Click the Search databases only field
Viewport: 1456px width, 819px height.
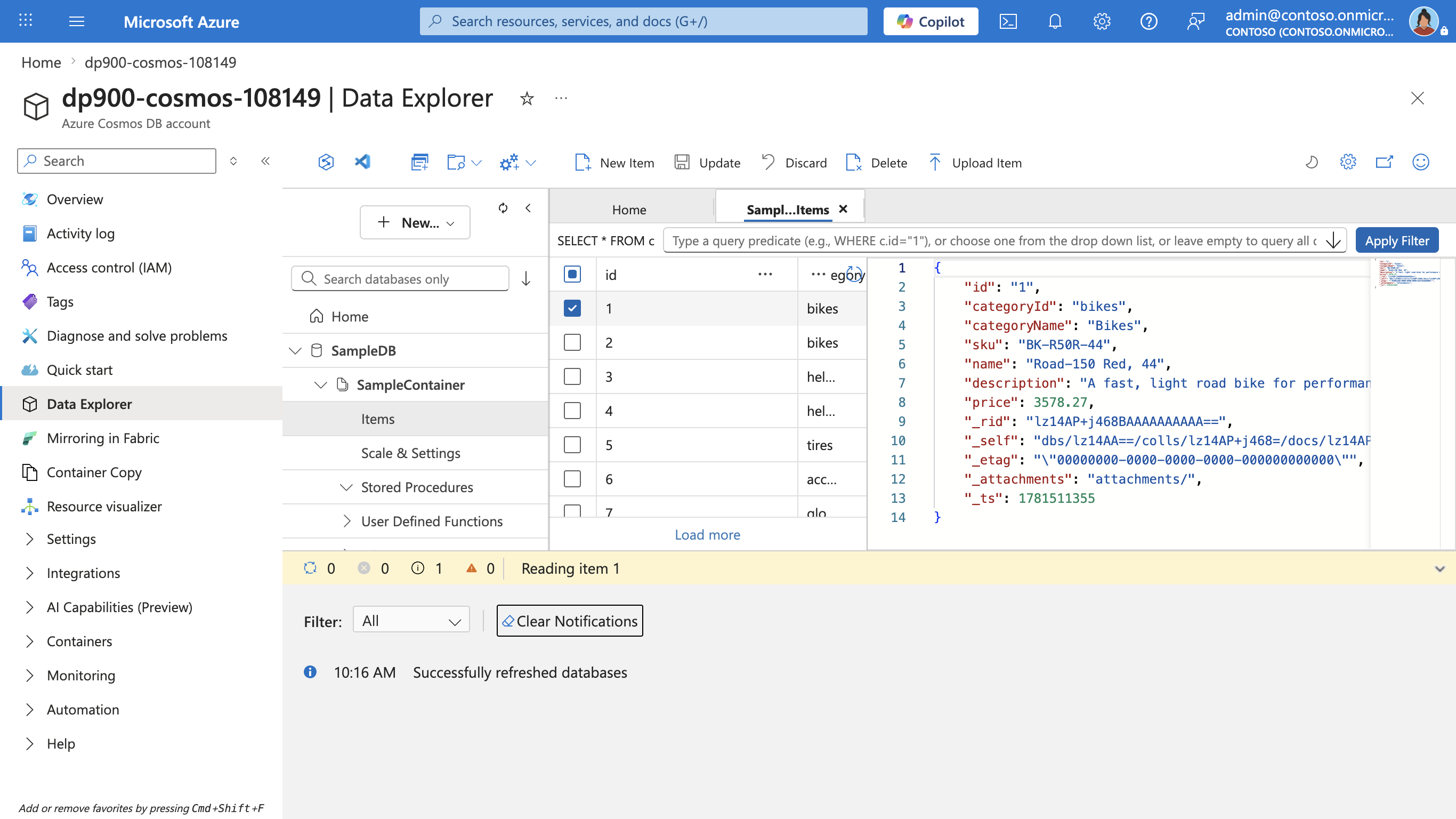[400, 278]
